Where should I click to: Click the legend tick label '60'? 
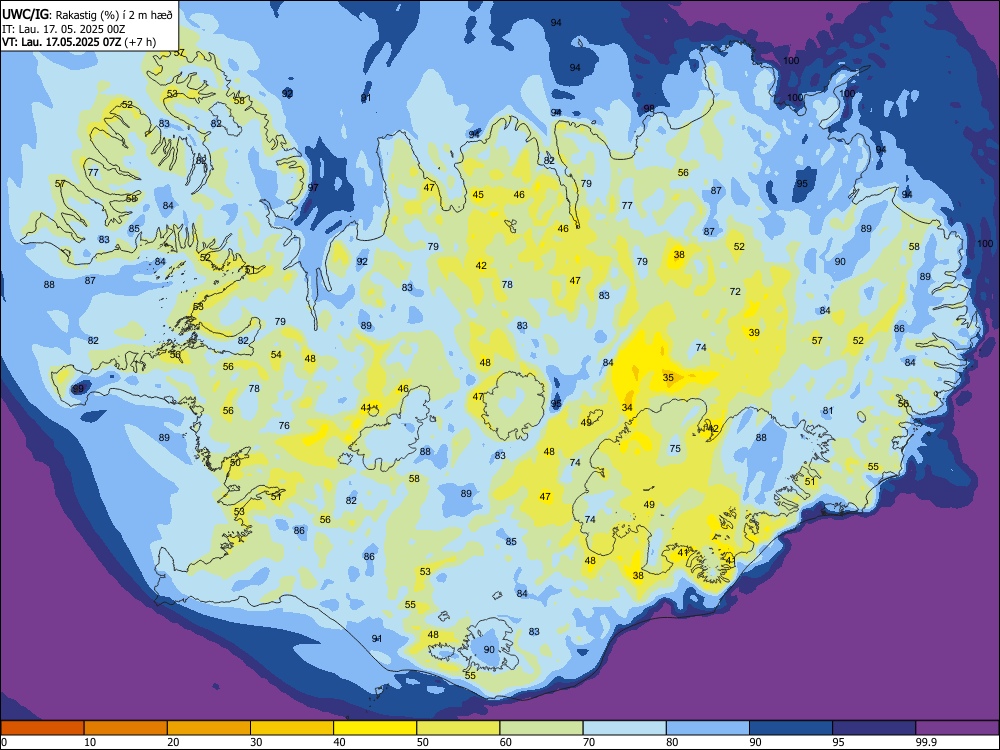[506, 742]
